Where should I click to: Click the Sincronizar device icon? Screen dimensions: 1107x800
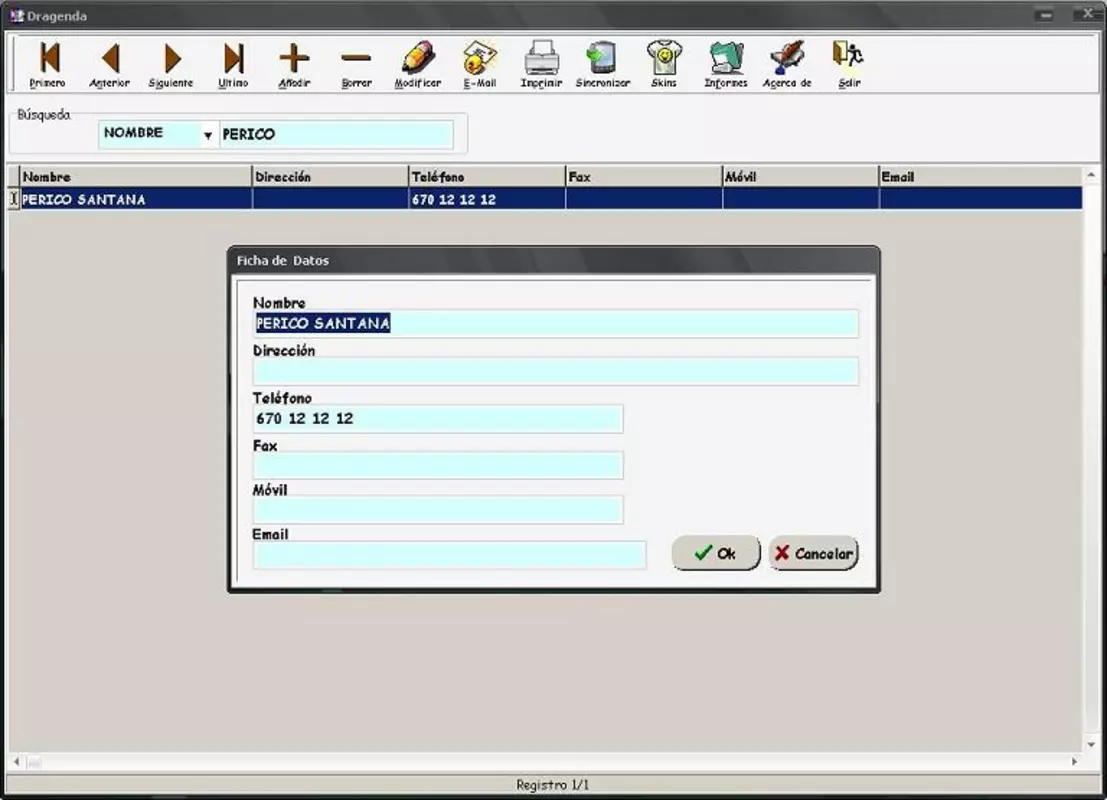603,64
